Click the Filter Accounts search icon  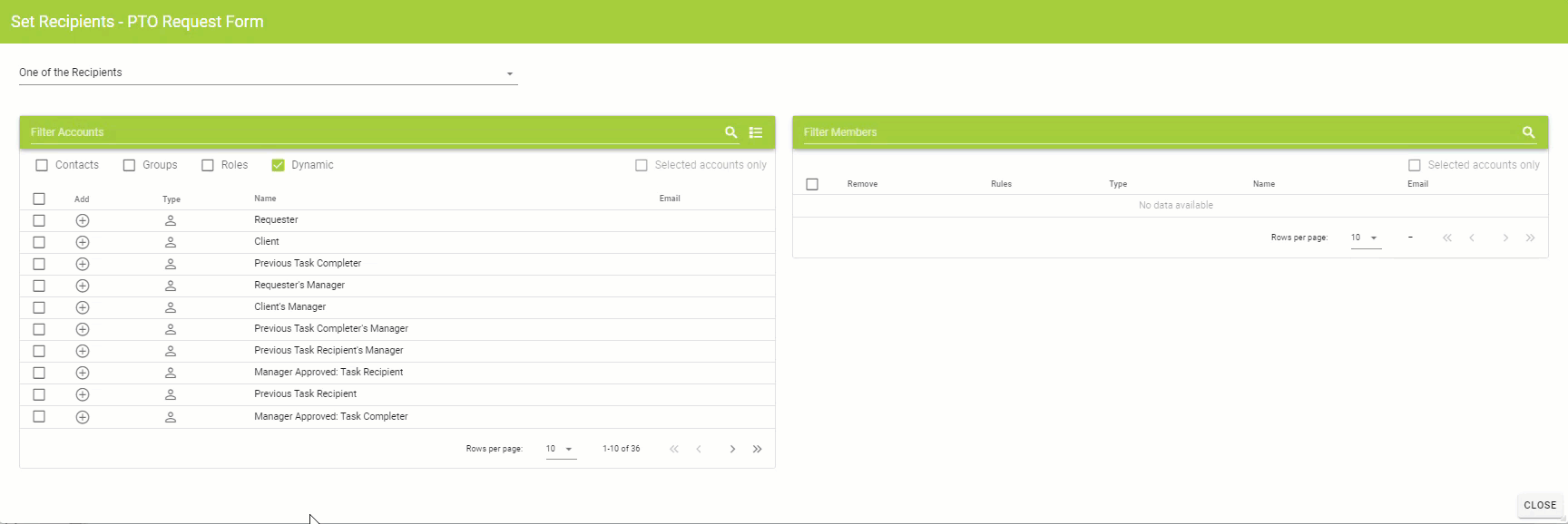730,132
